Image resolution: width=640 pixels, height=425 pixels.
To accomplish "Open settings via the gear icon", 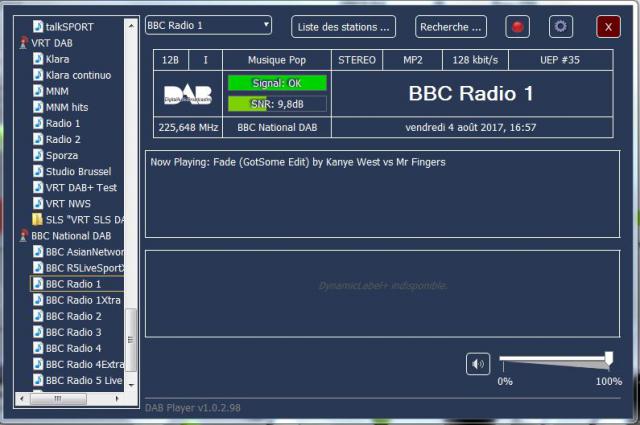I will click(x=560, y=27).
